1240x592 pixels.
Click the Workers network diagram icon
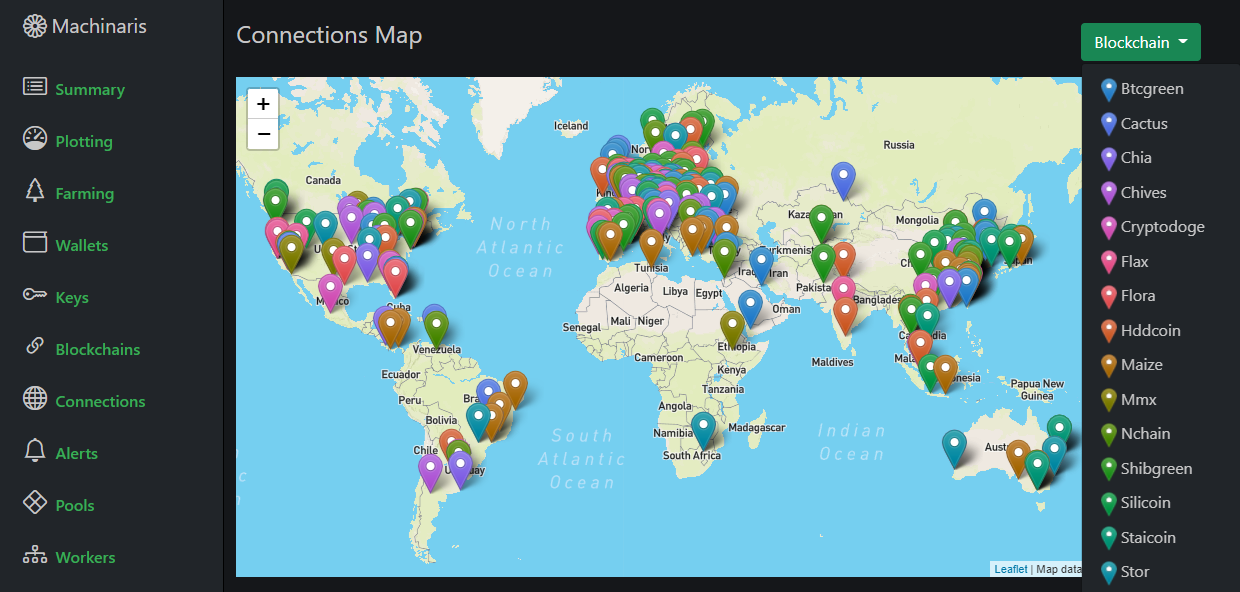(35, 554)
